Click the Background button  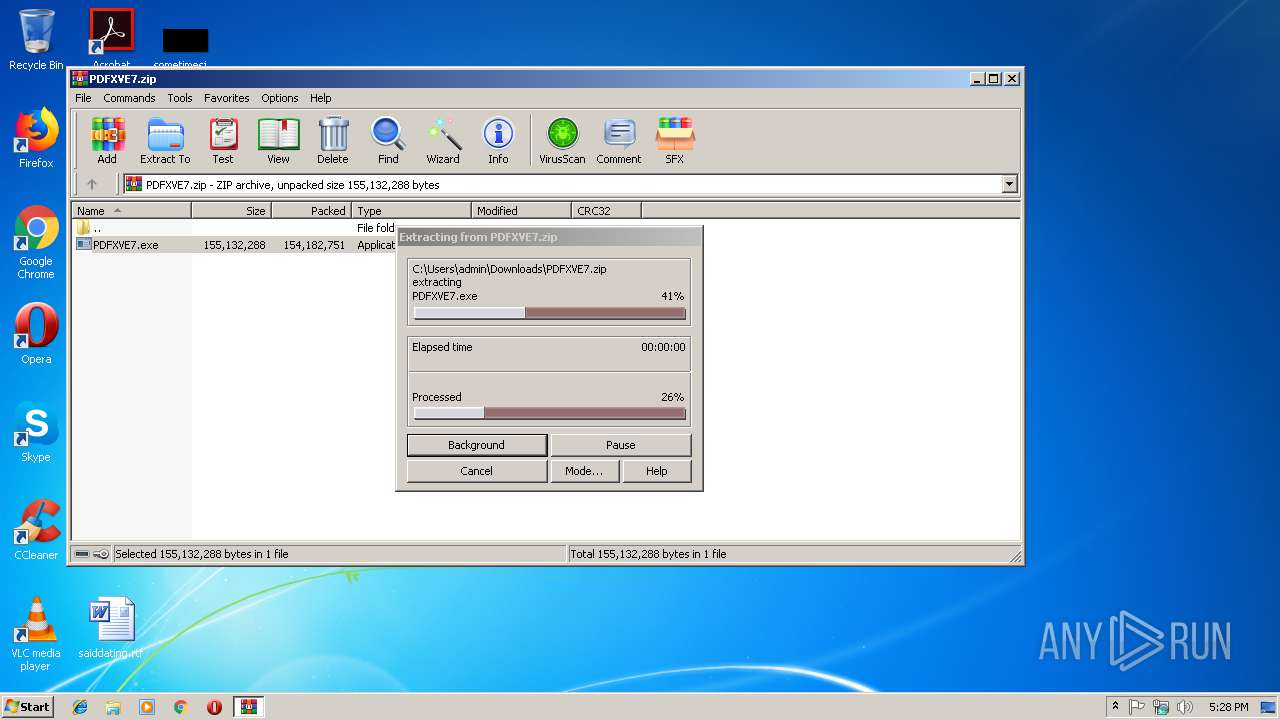(x=477, y=445)
